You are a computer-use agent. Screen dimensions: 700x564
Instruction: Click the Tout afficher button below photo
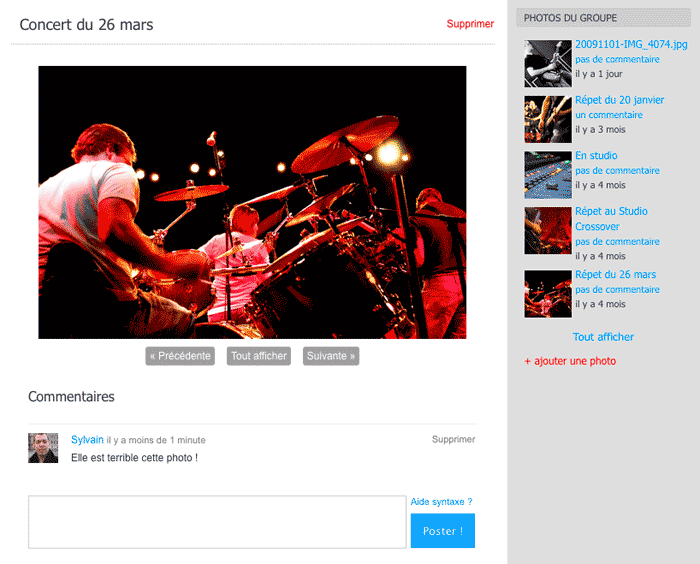(259, 356)
